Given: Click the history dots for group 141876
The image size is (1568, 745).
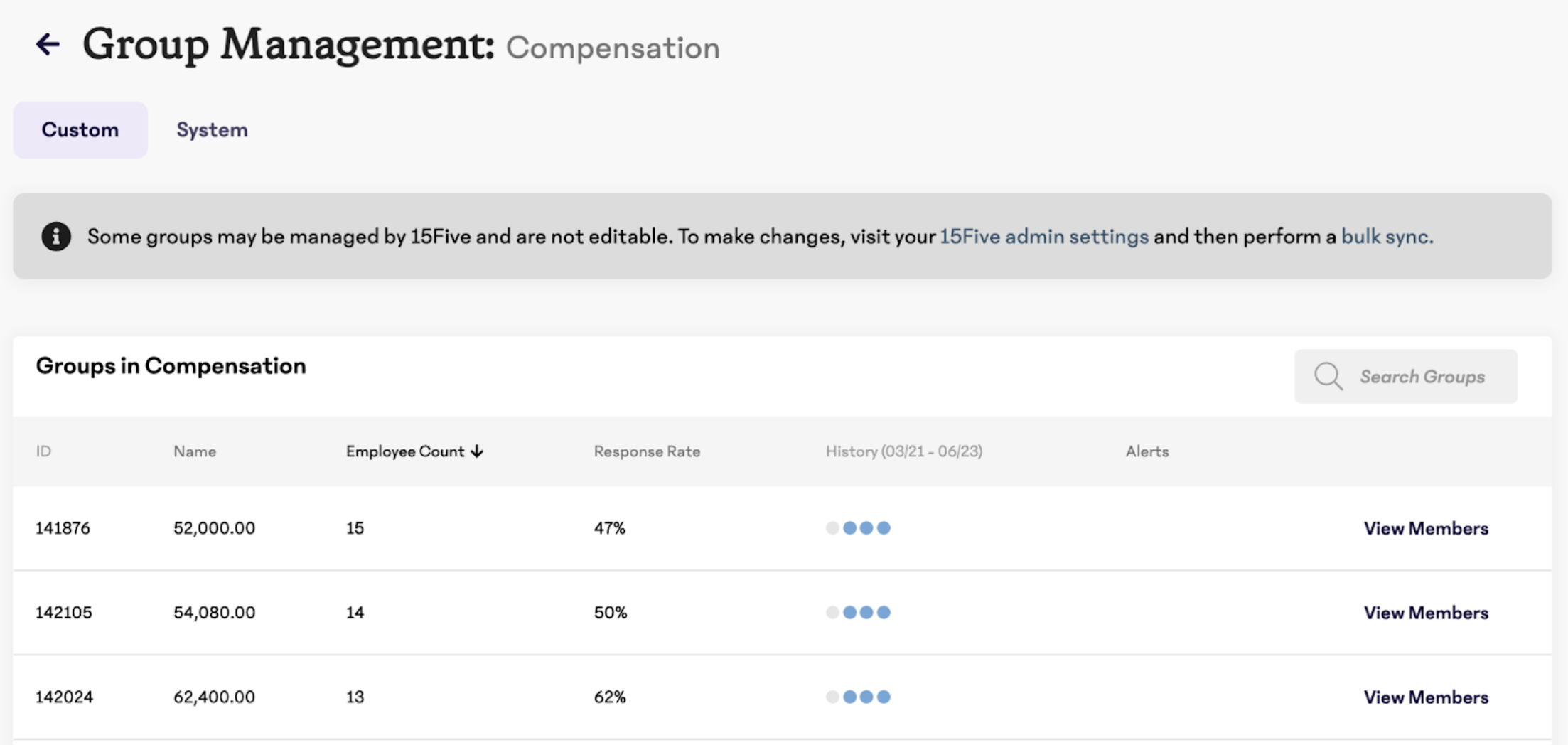Looking at the screenshot, I should point(858,528).
